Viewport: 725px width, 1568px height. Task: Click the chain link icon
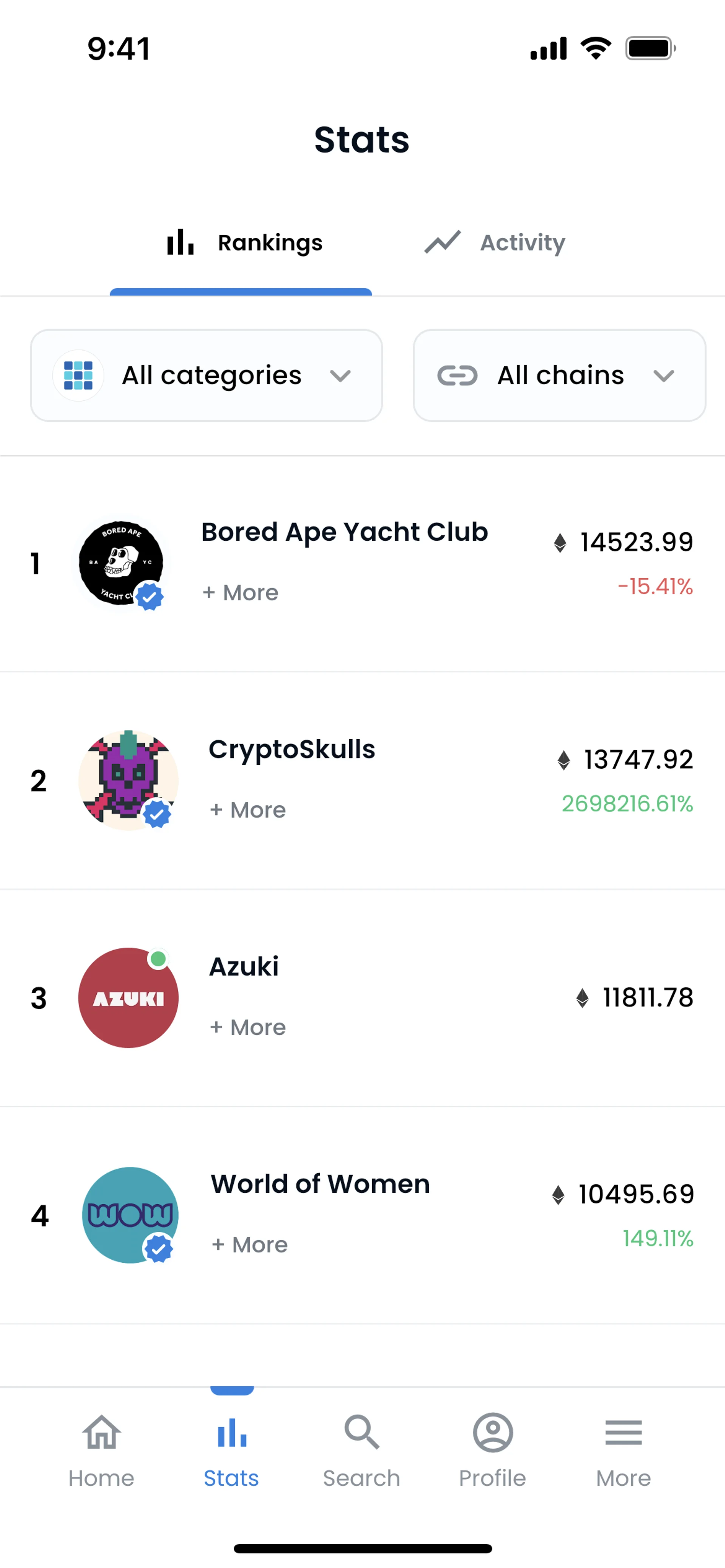457,375
